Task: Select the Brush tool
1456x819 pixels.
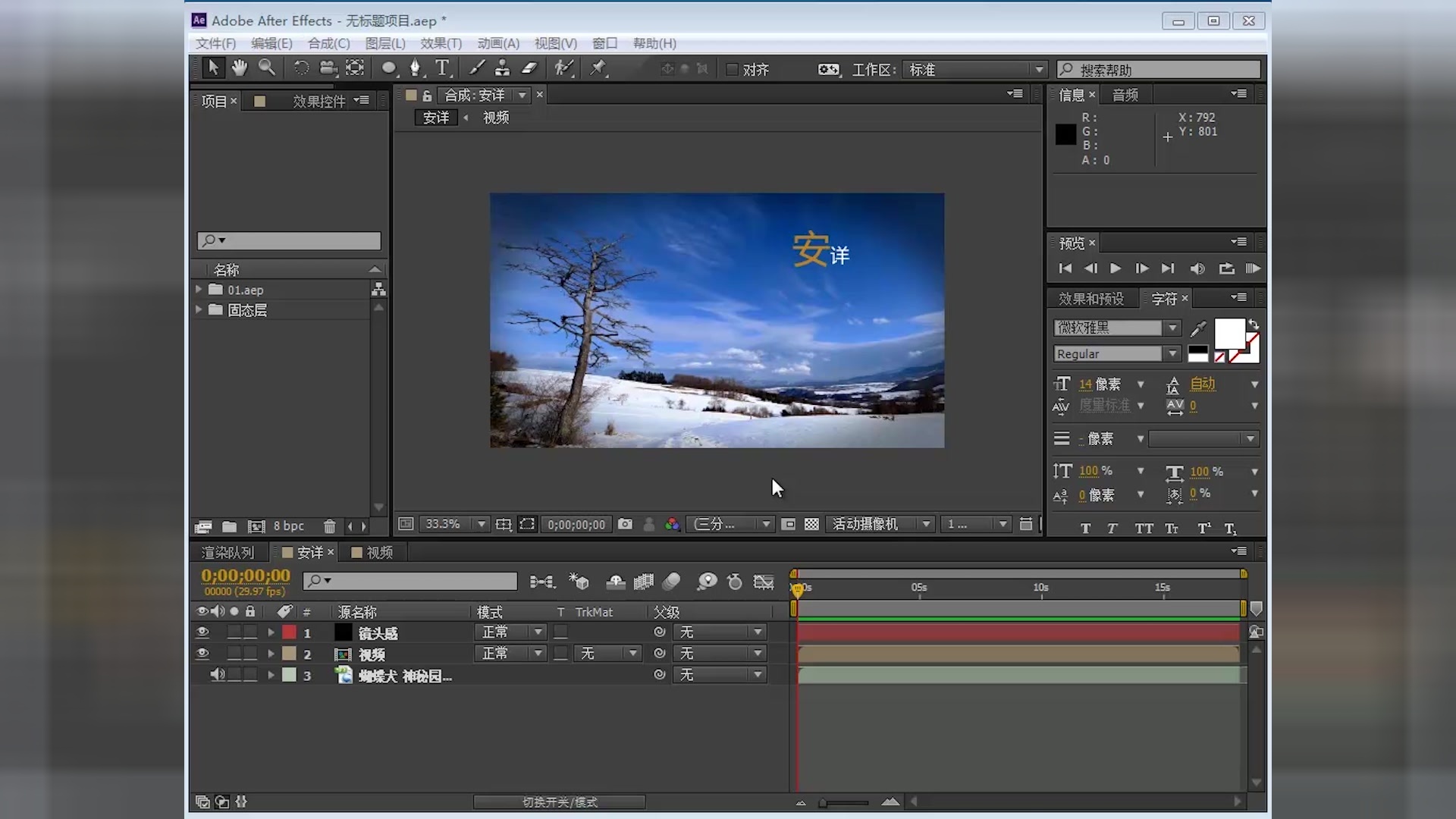Action: click(x=476, y=68)
